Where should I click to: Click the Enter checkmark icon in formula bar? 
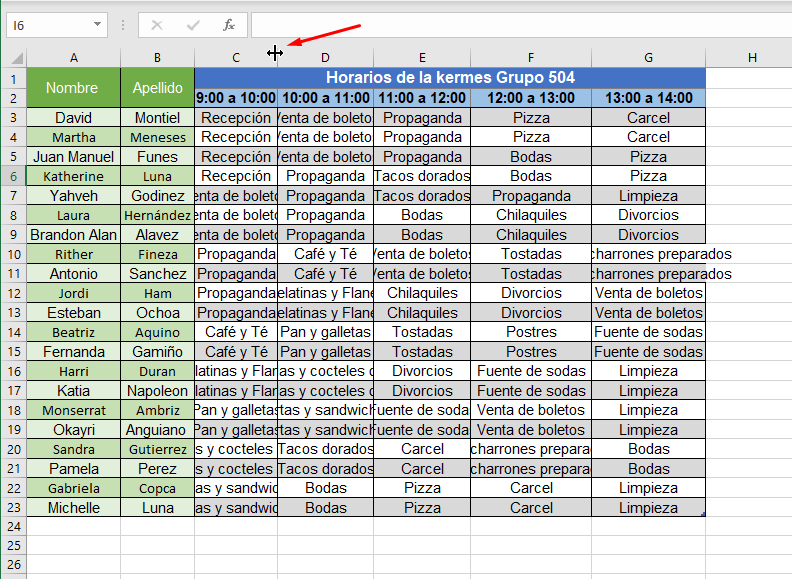(x=193, y=25)
